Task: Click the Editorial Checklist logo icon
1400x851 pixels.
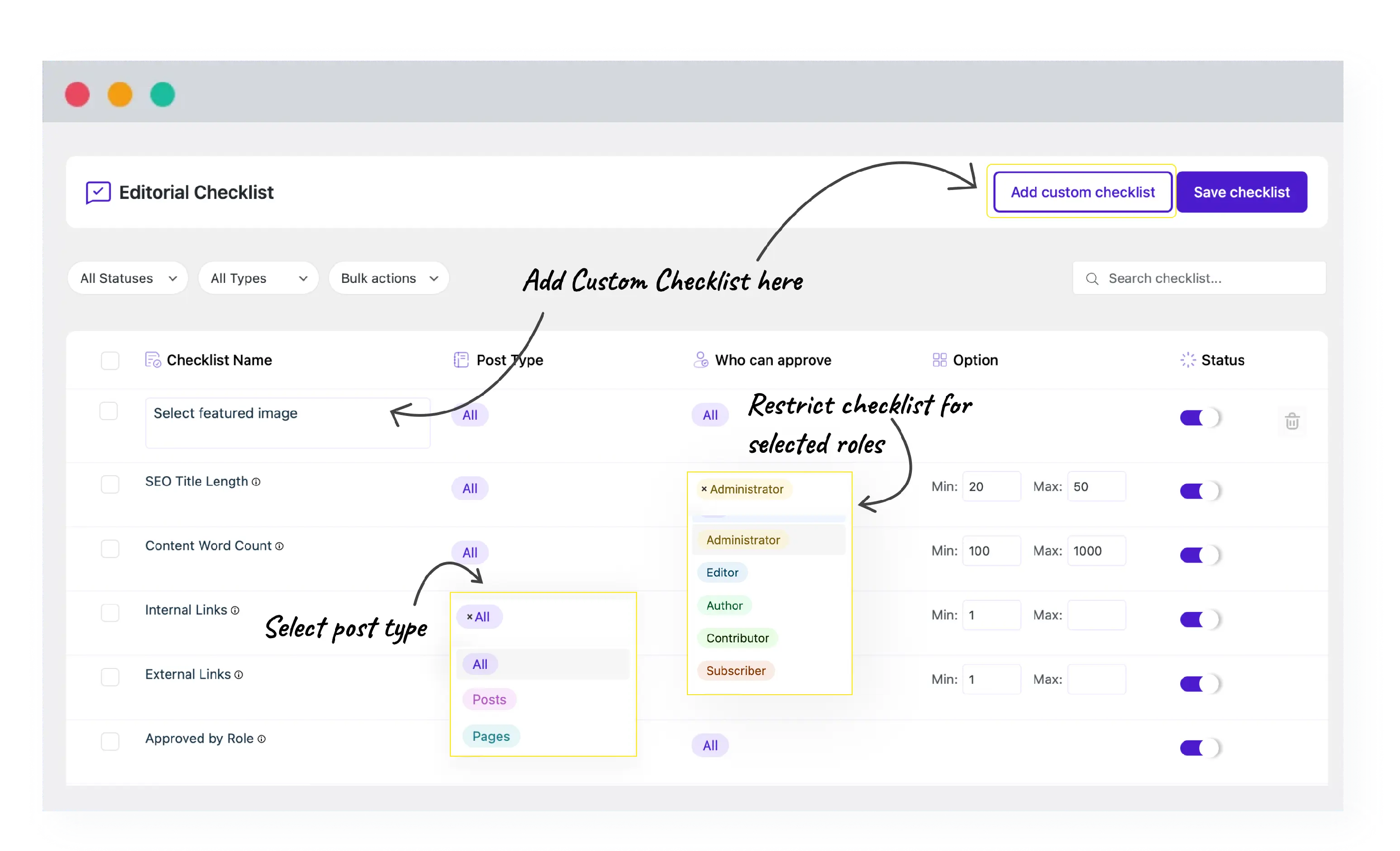Action: [98, 193]
